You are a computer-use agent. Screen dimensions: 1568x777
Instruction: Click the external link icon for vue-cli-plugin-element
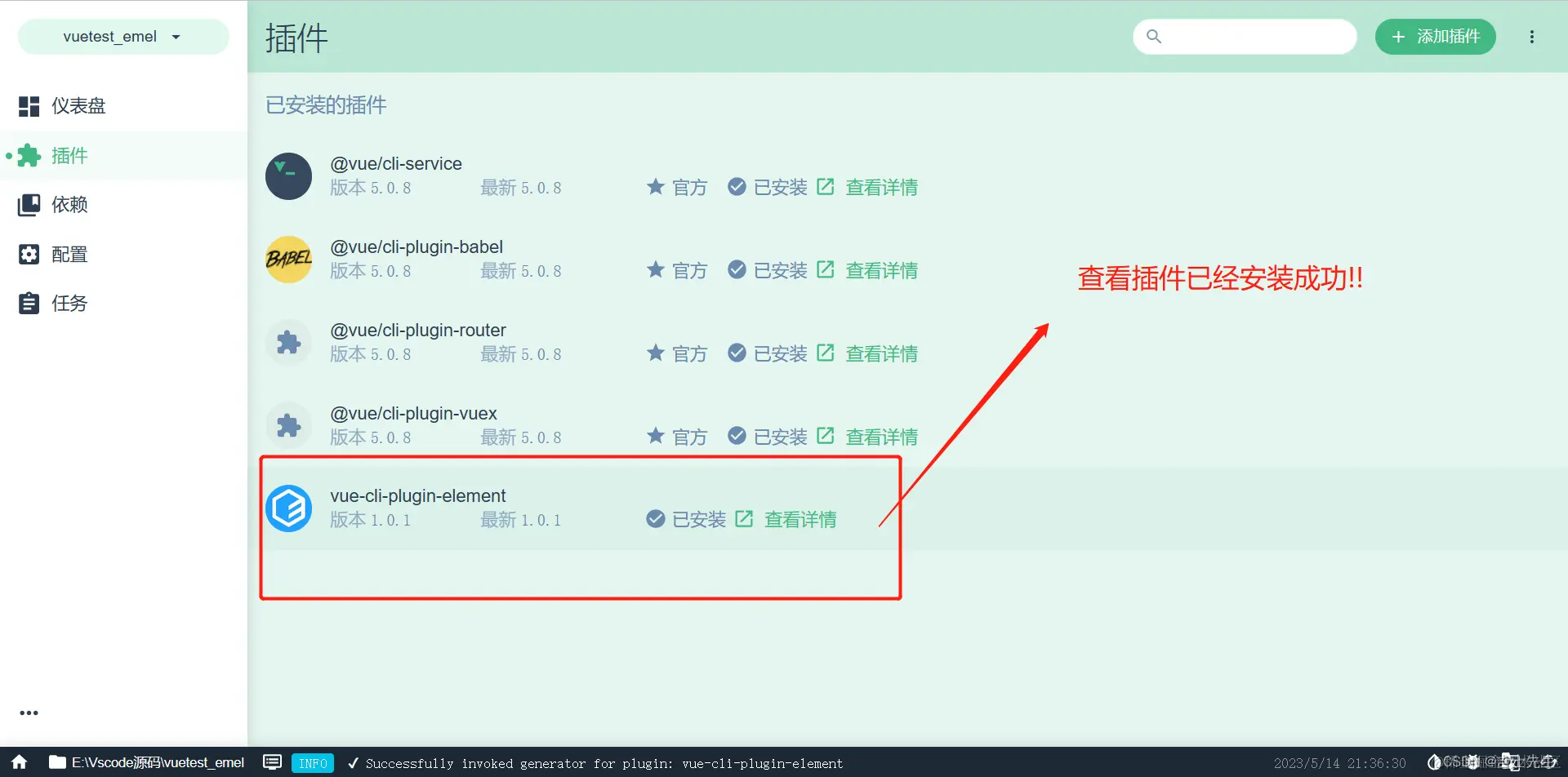point(744,519)
